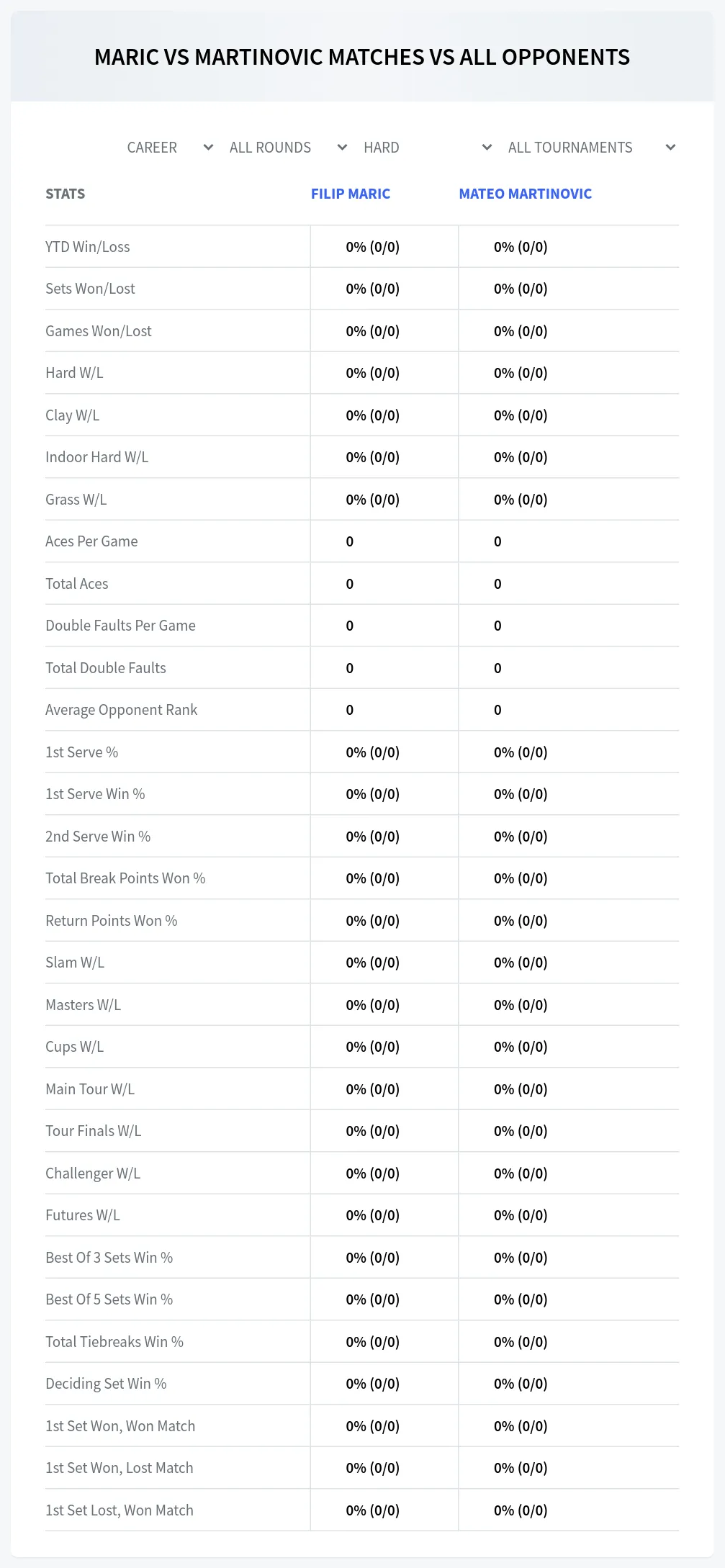Screen dimensions: 725x1568
Task: Select the 1st Serve % row label
Action: click(82, 752)
